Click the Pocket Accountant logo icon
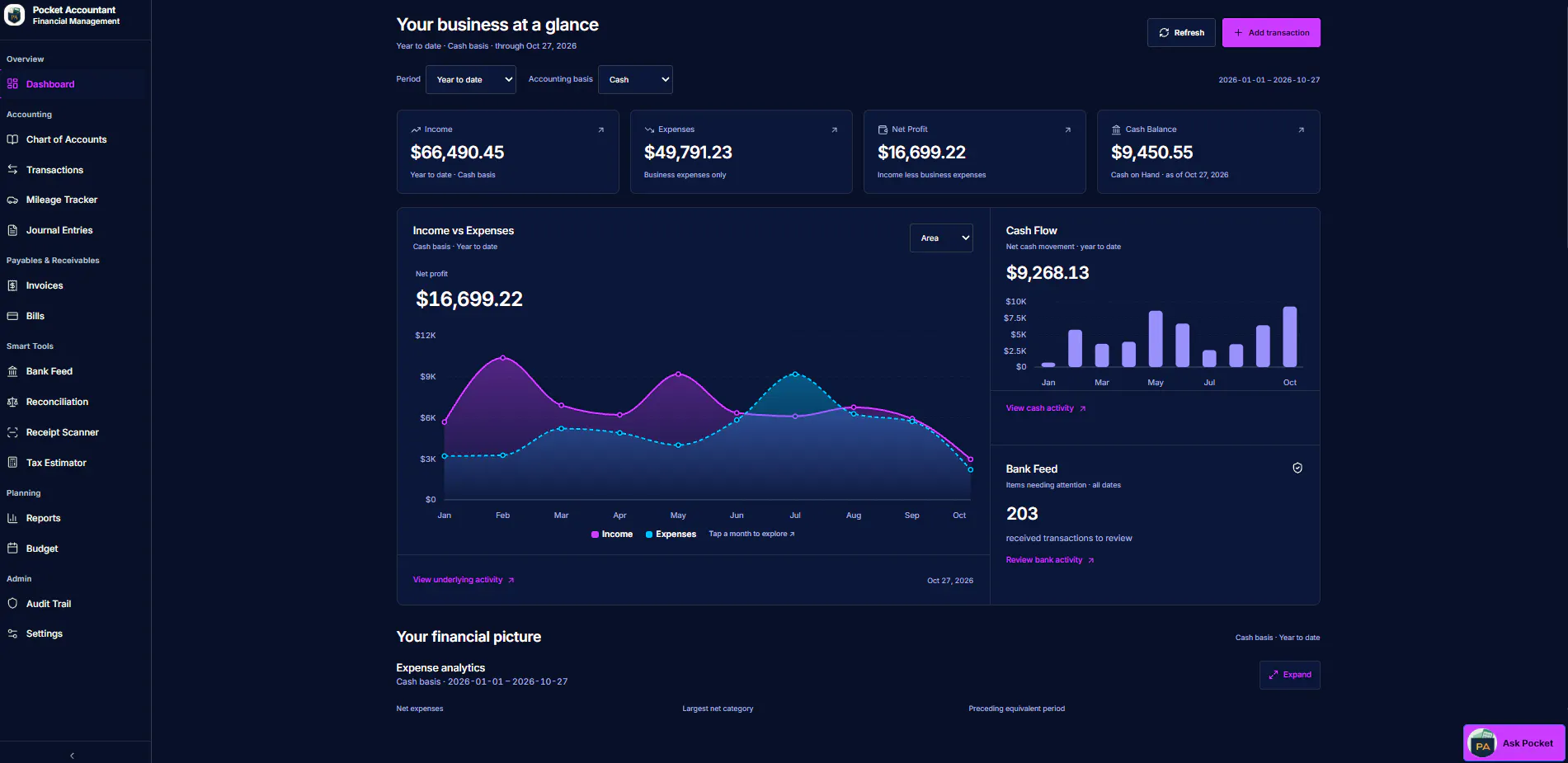This screenshot has width=1568, height=763. pyautogui.click(x=14, y=15)
